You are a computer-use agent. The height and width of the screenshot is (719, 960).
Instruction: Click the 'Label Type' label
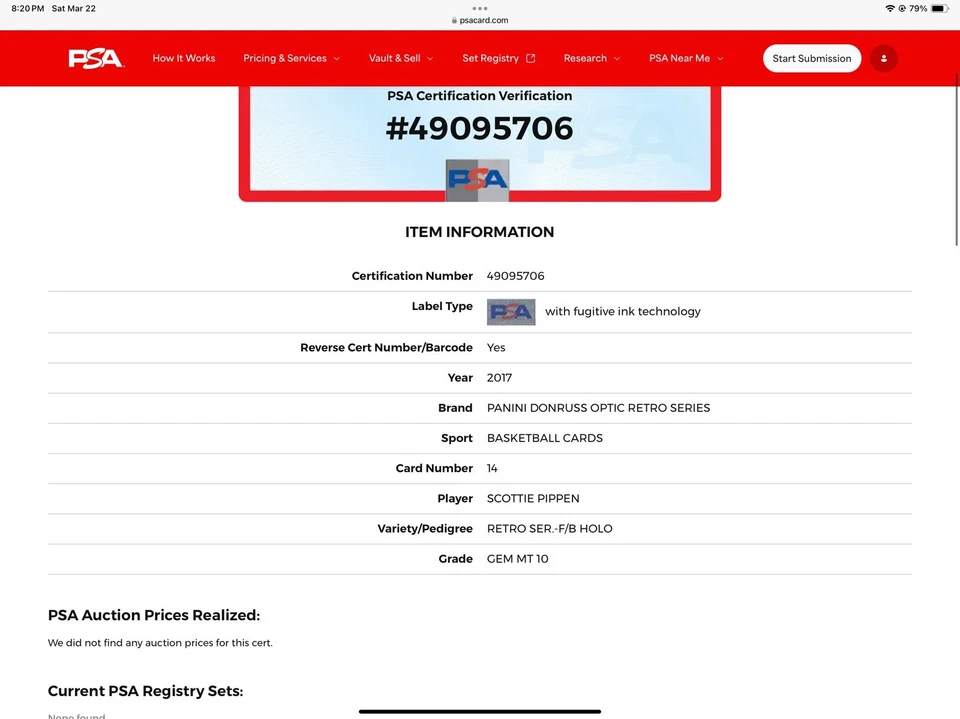coord(442,306)
